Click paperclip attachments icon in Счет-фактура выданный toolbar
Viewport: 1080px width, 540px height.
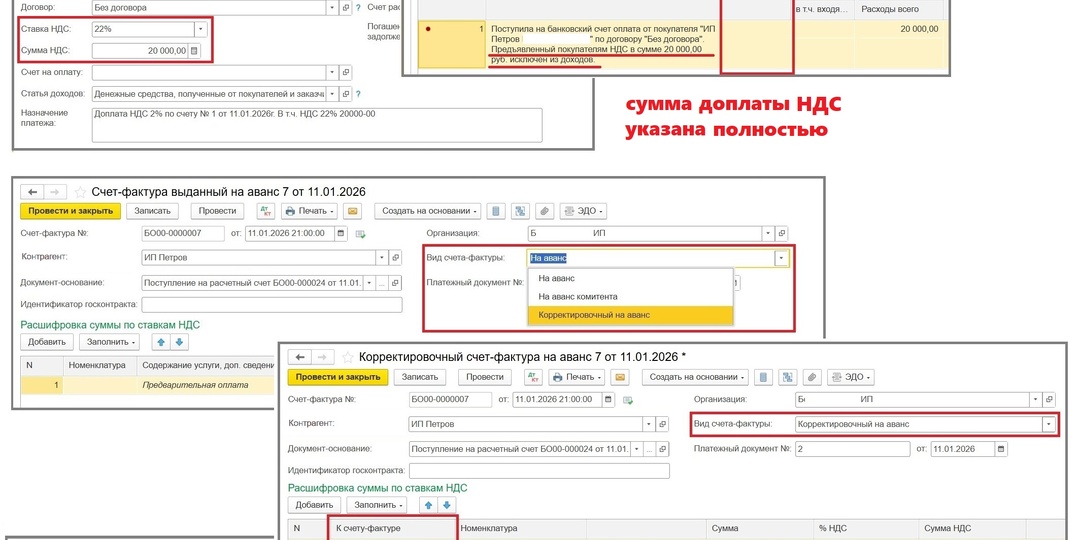coord(545,211)
